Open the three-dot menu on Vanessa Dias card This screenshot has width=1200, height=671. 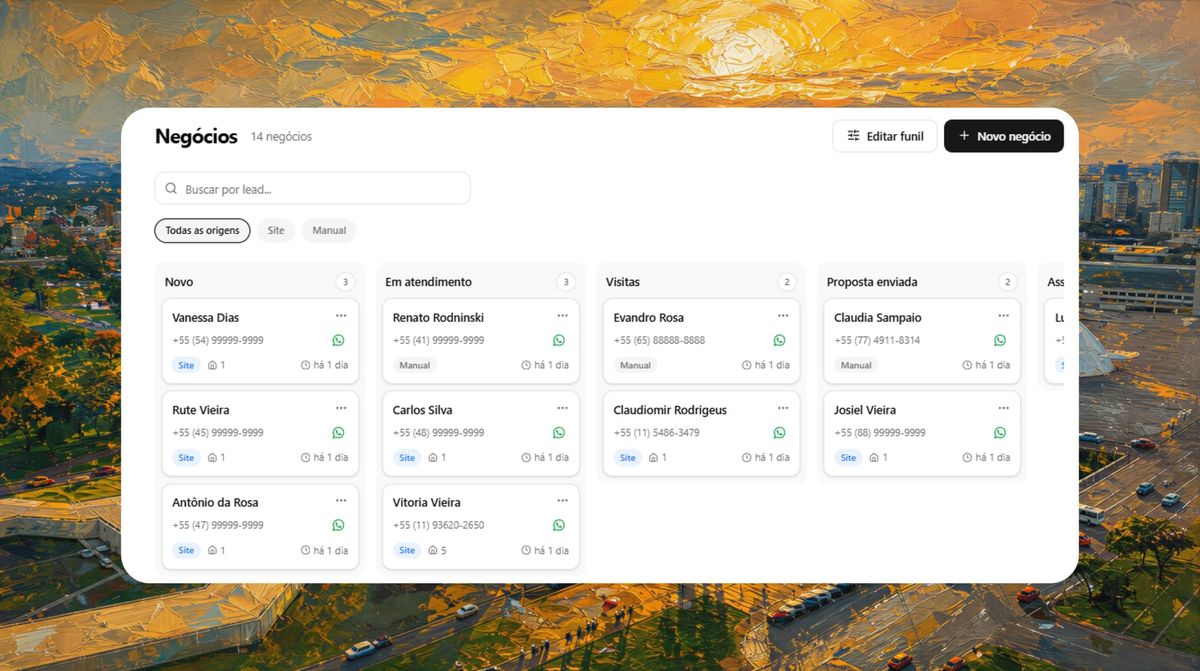click(341, 316)
